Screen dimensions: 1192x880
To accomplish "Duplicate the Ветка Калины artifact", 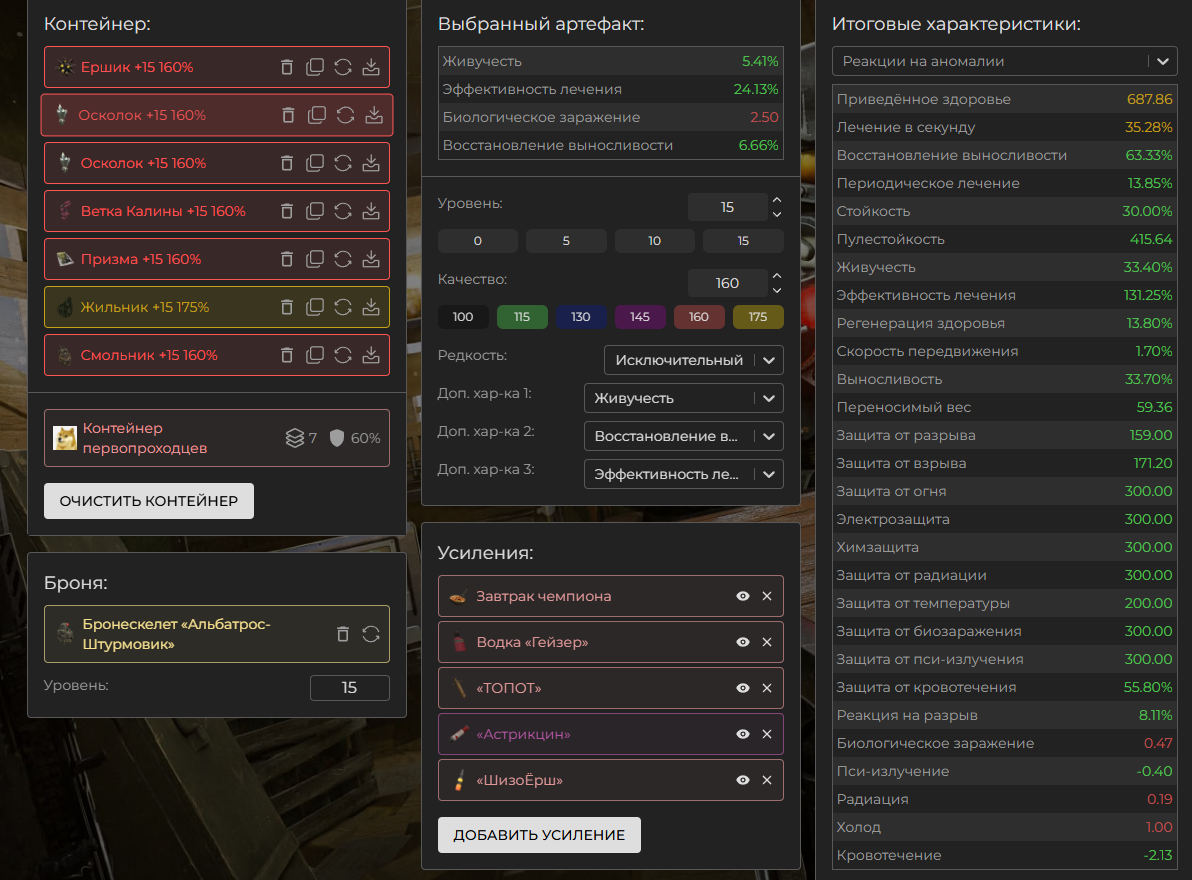I will (x=315, y=211).
